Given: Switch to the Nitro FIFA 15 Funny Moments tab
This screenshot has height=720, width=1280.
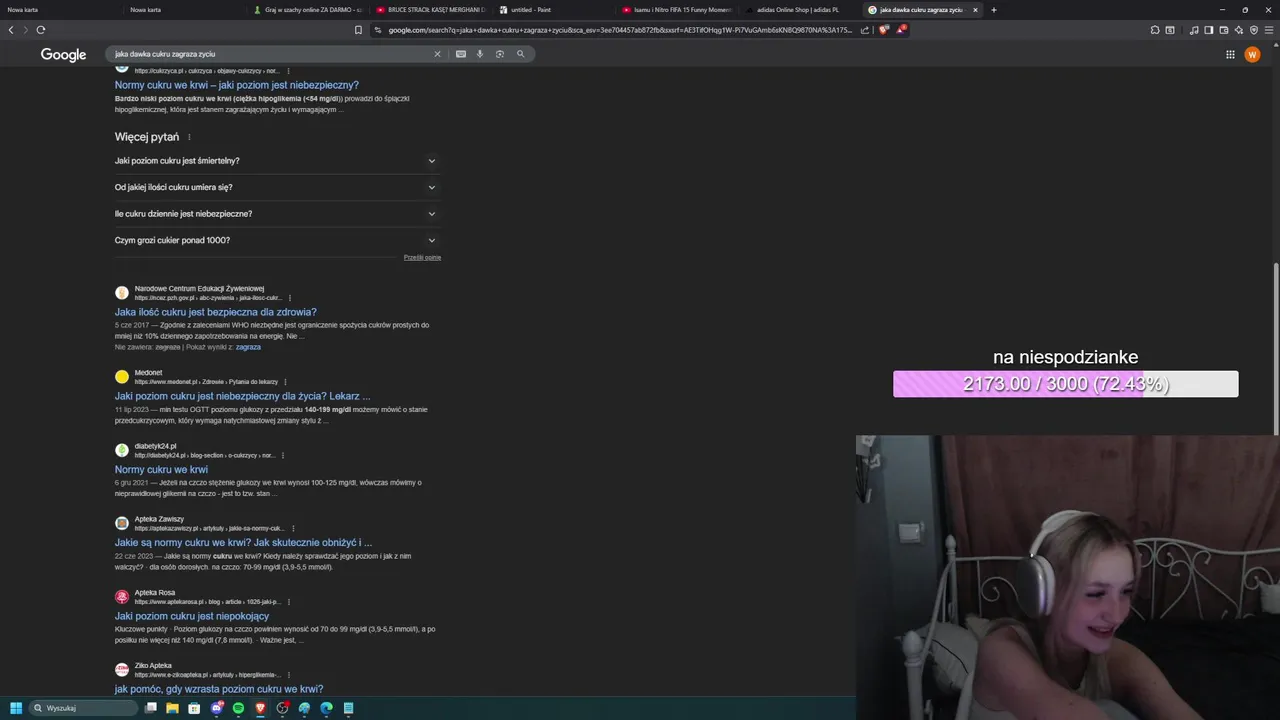Looking at the screenshot, I should pyautogui.click(x=676, y=10).
